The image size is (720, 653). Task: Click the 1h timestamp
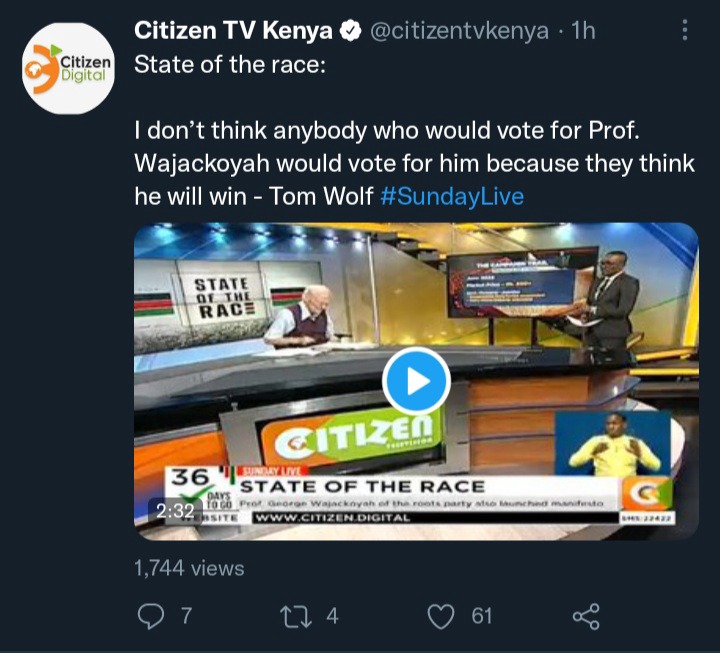click(583, 31)
